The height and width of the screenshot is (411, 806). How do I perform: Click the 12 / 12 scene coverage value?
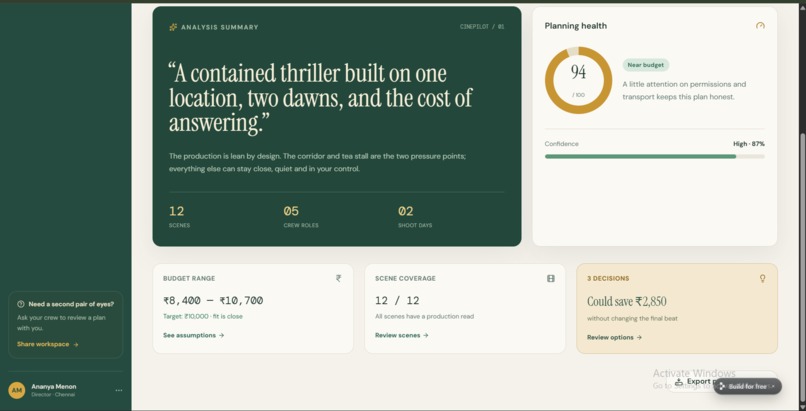click(x=397, y=301)
